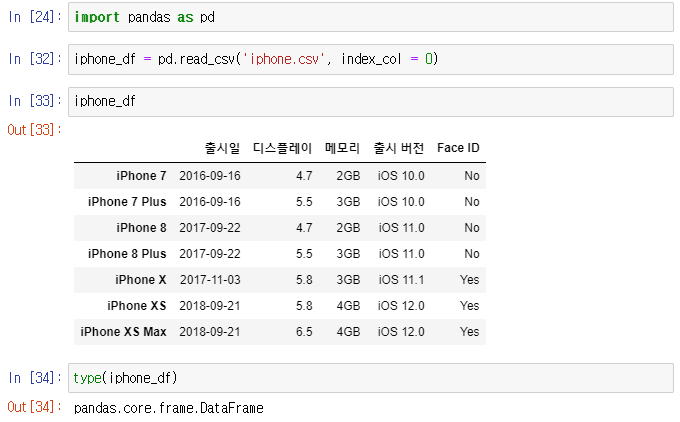Screen dimensions: 680x422
Task: Click the import pandas code cell
Action: [371, 17]
